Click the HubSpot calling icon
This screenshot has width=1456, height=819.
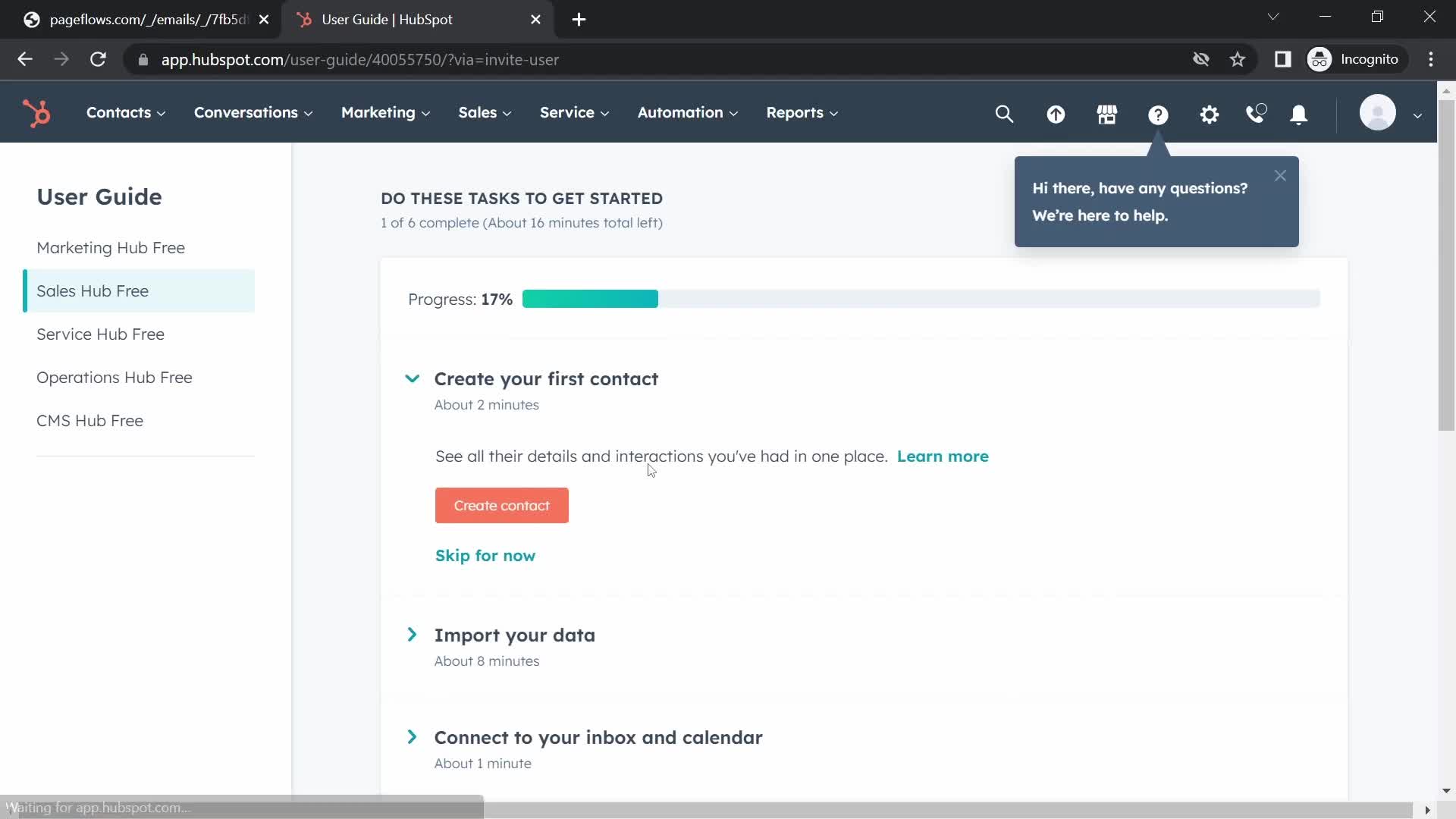tap(1256, 113)
